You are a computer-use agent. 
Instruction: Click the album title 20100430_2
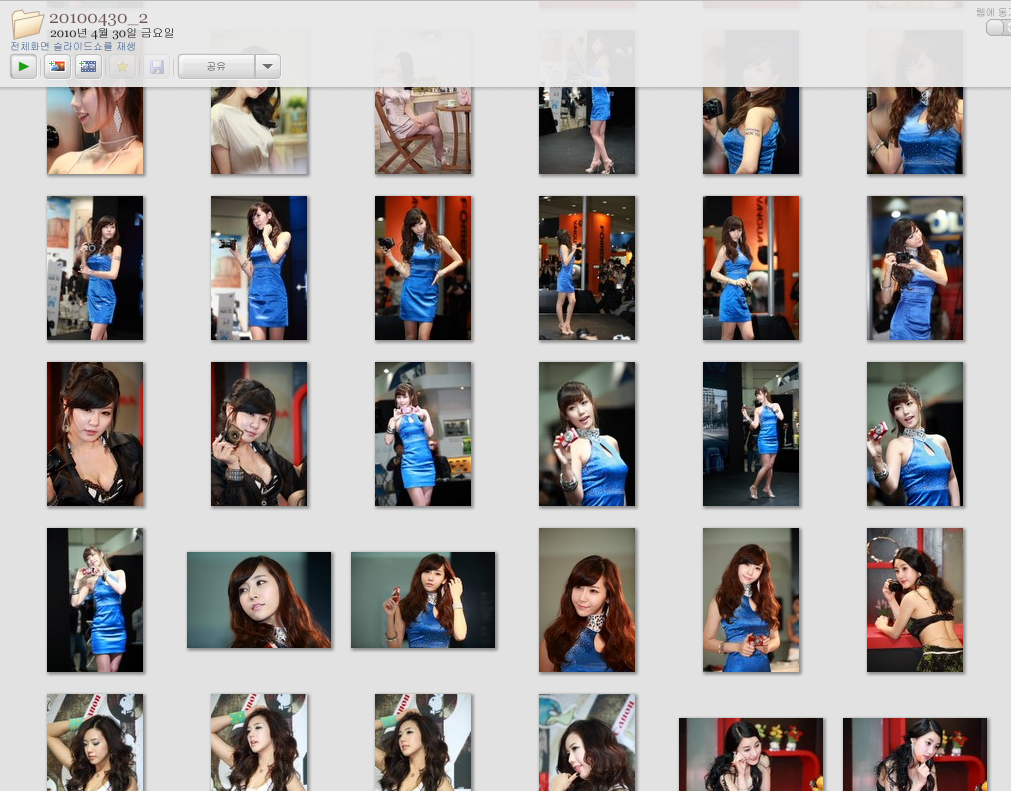click(99, 18)
